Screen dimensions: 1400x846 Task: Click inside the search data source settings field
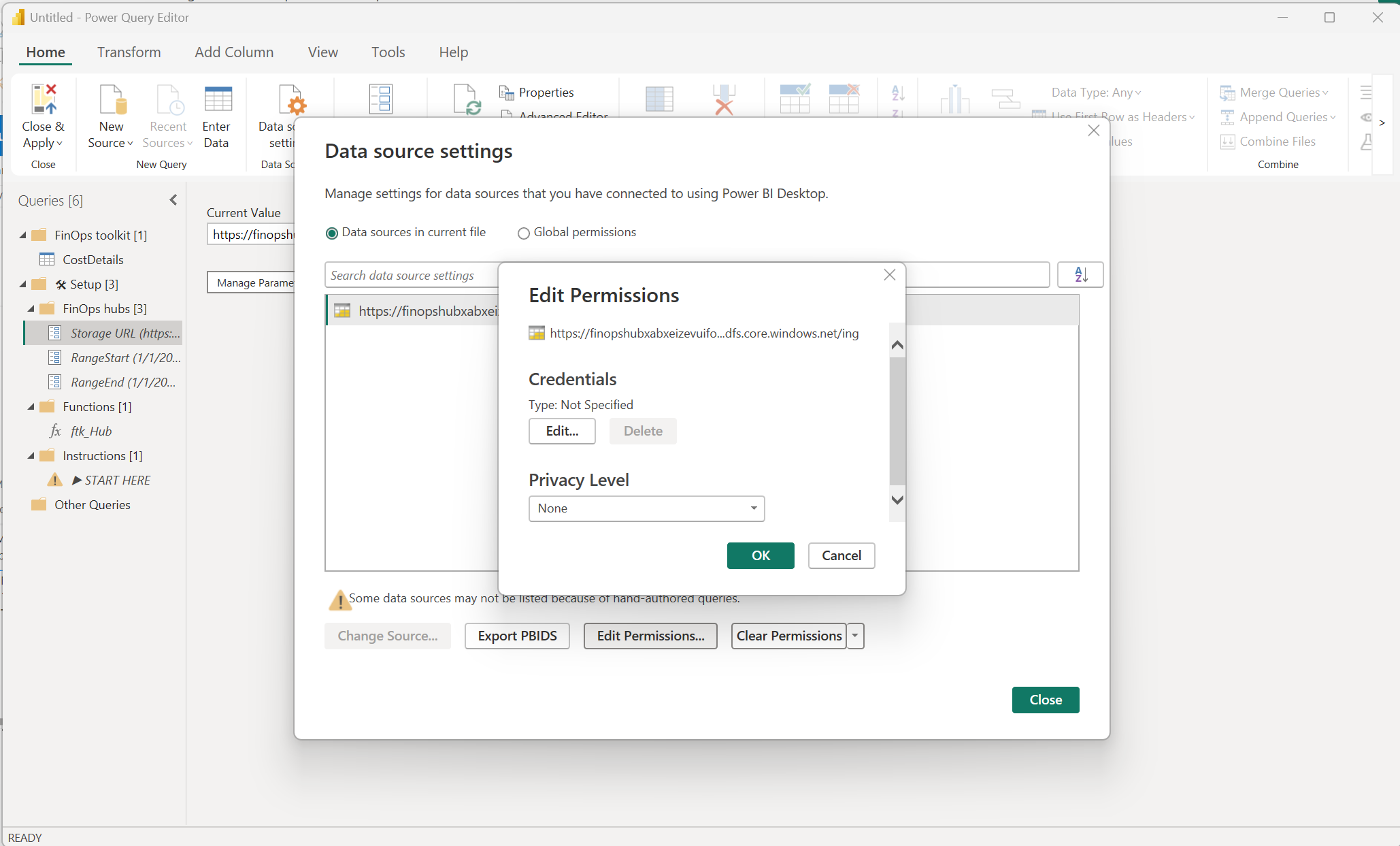pos(408,275)
